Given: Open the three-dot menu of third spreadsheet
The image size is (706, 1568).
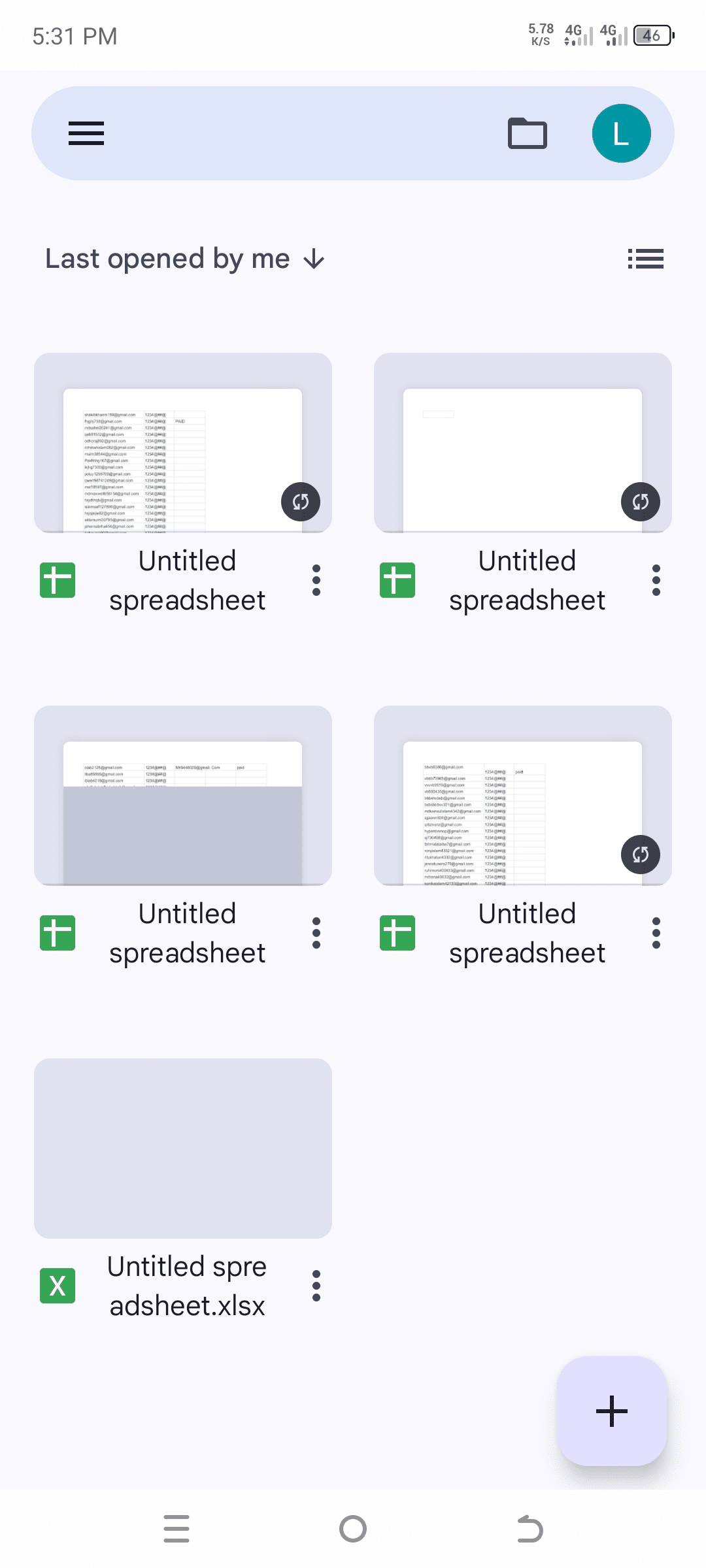Looking at the screenshot, I should (x=316, y=933).
